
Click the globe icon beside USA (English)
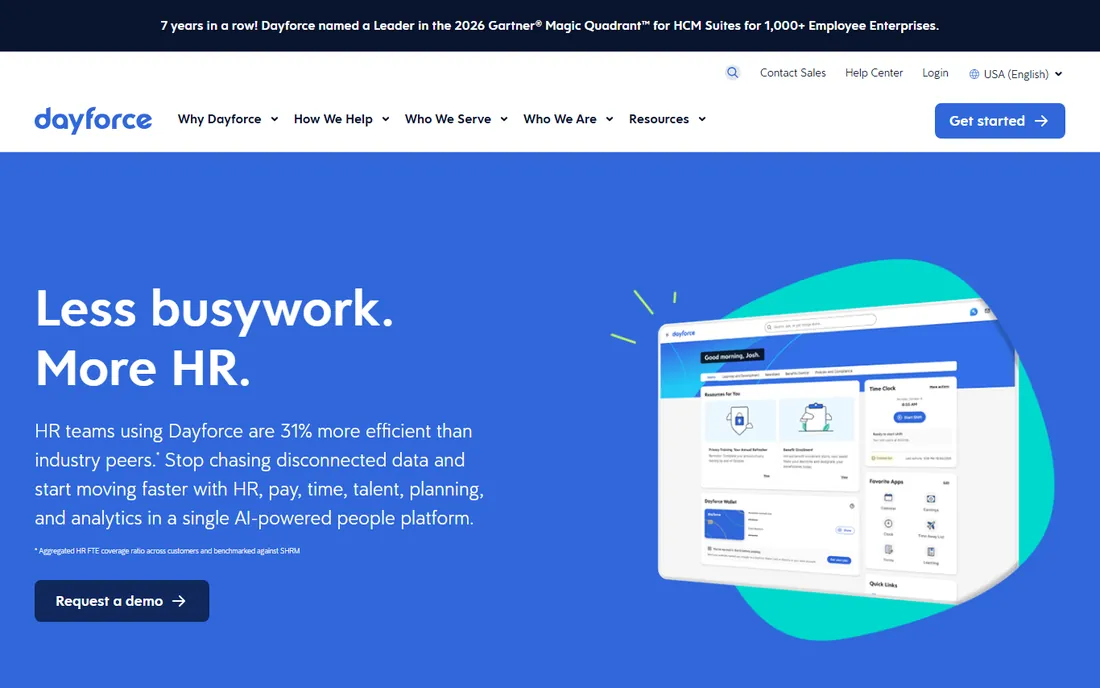(974, 74)
